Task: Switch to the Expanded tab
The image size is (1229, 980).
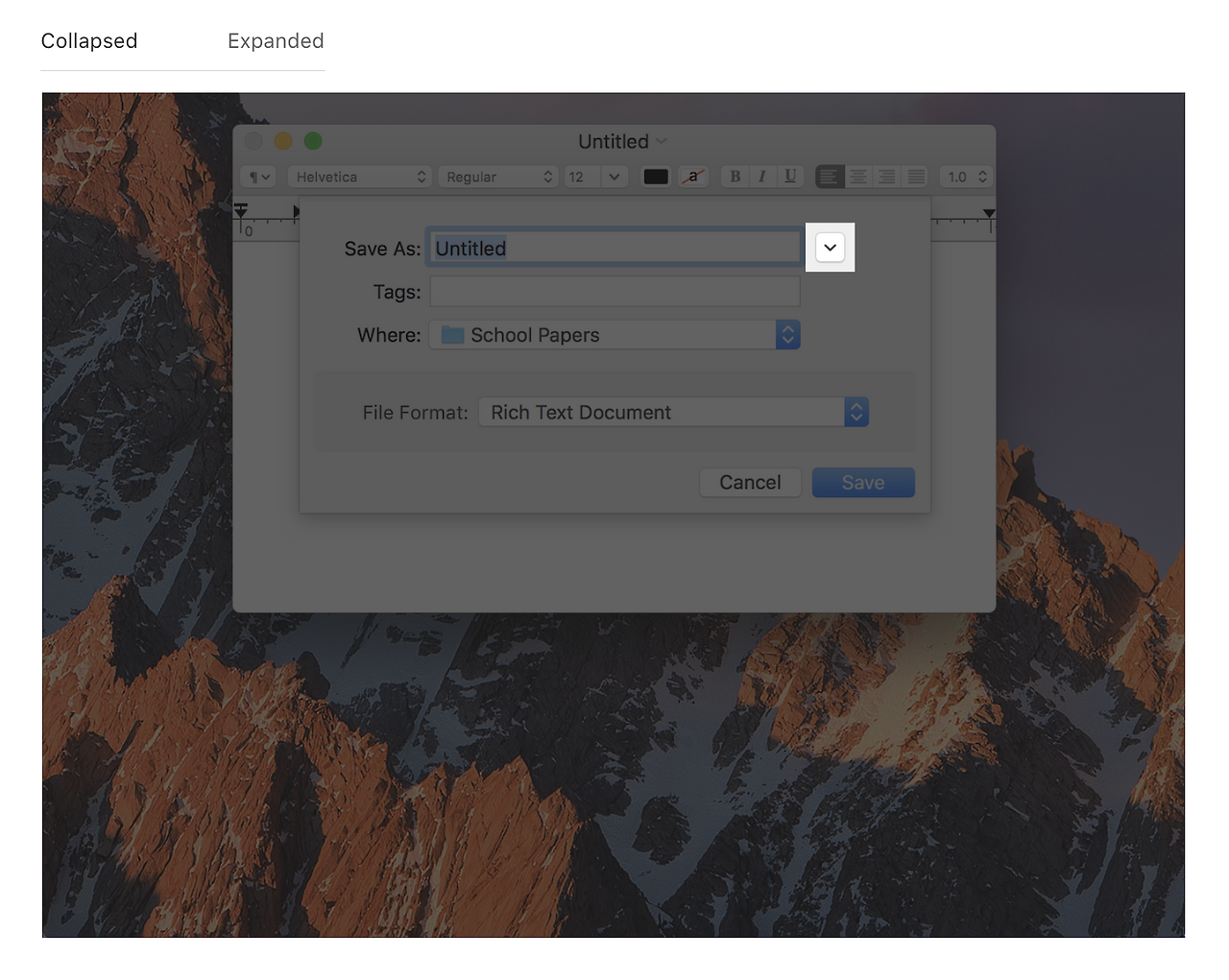Action: (x=276, y=41)
